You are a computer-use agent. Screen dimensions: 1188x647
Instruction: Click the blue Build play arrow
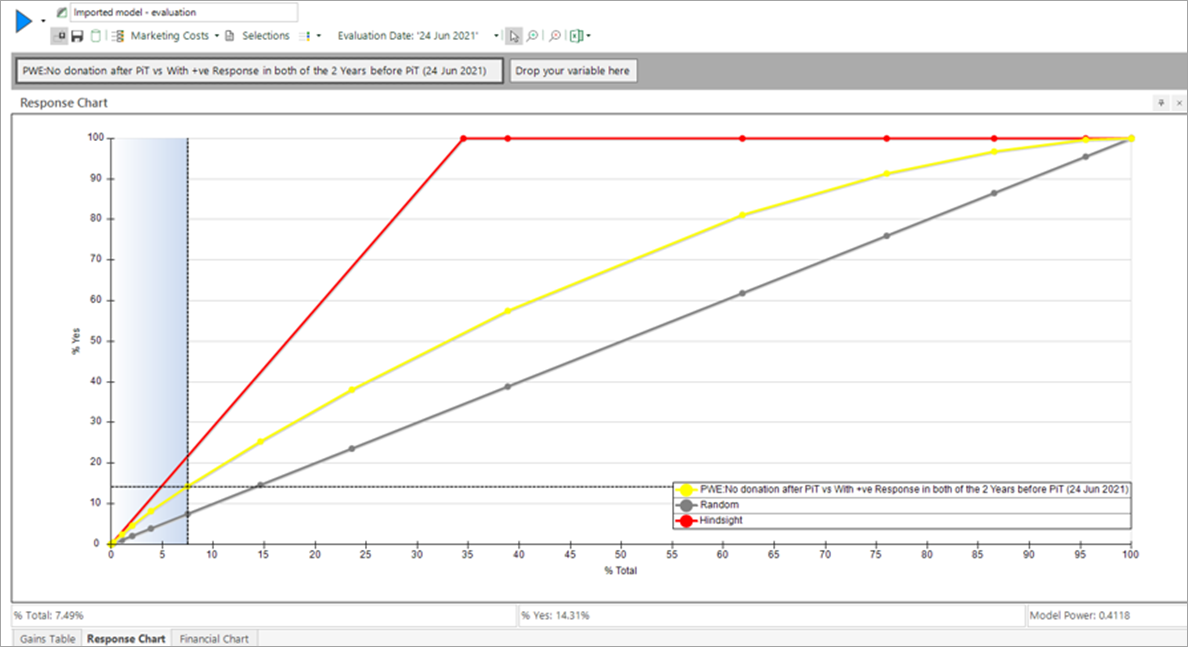[24, 21]
